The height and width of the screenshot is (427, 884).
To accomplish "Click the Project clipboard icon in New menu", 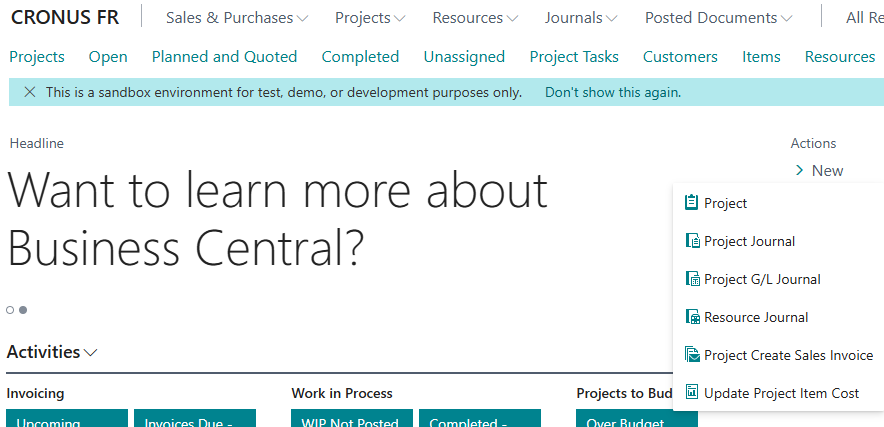I will click(691, 203).
